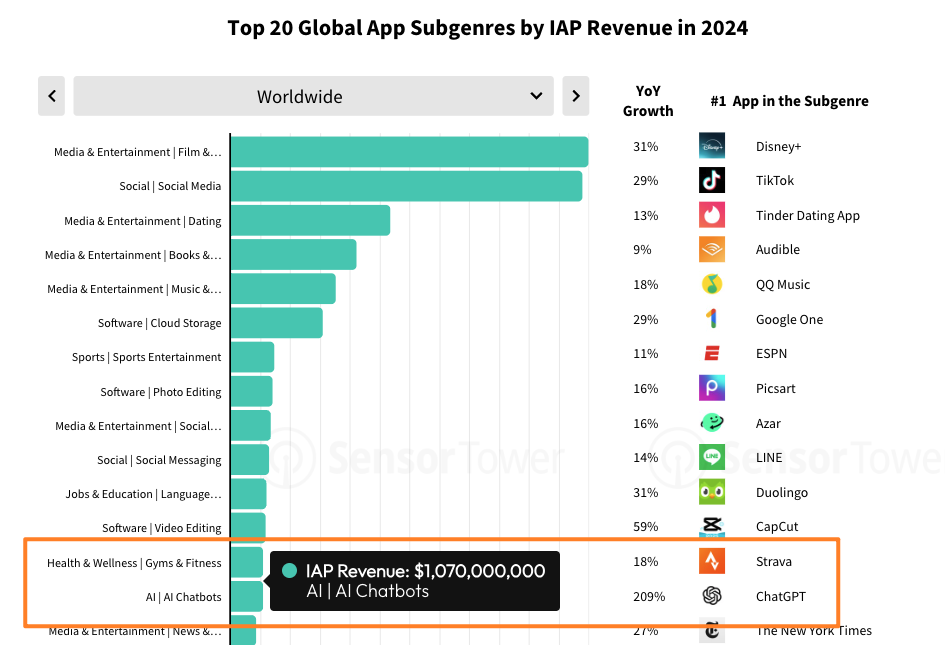Click the Picsart app icon
The height and width of the screenshot is (645, 945).
[x=712, y=388]
